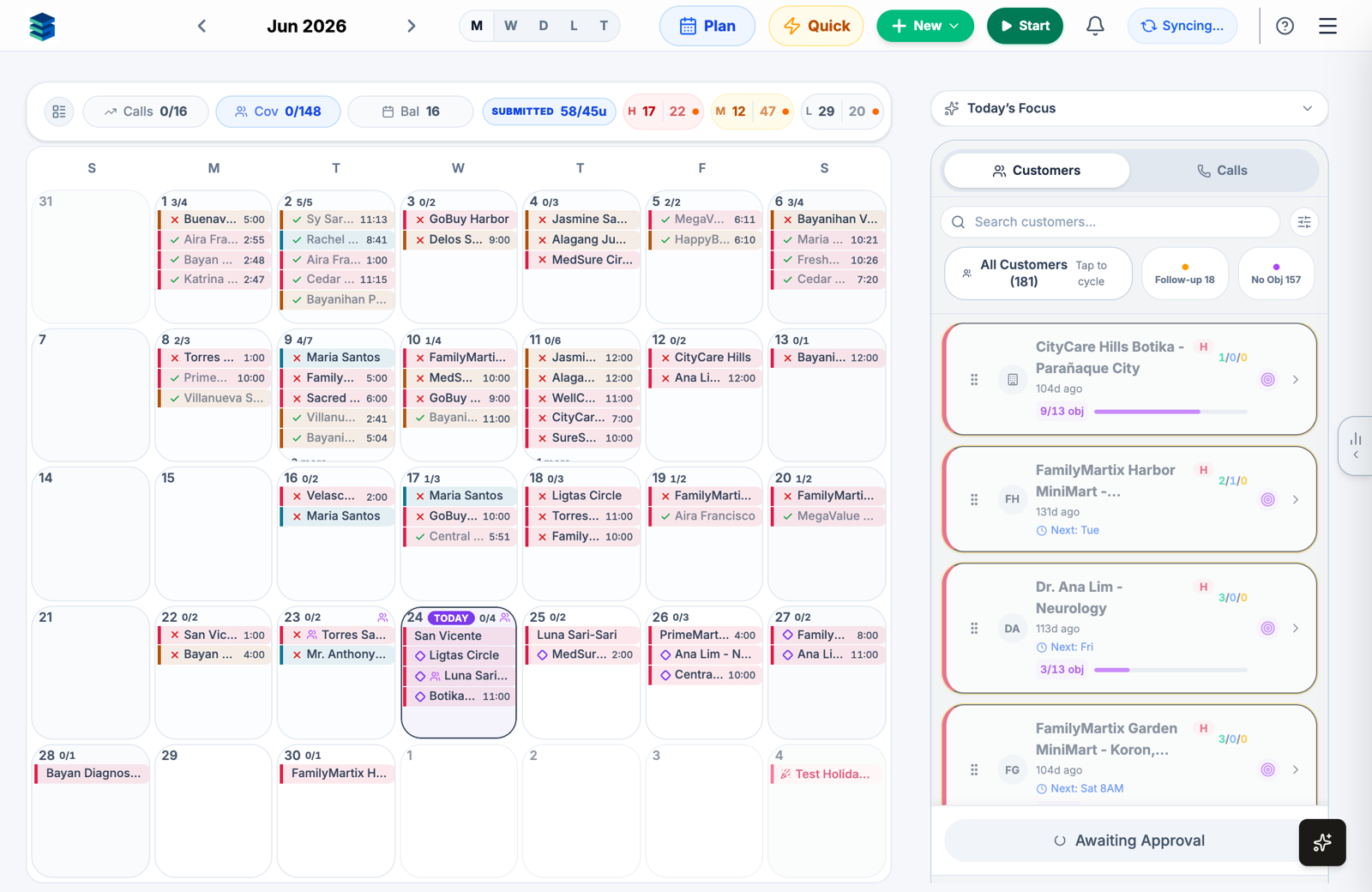The height and width of the screenshot is (892, 1372).
Task: Toggle No Obj 157 filter
Action: tap(1276, 274)
